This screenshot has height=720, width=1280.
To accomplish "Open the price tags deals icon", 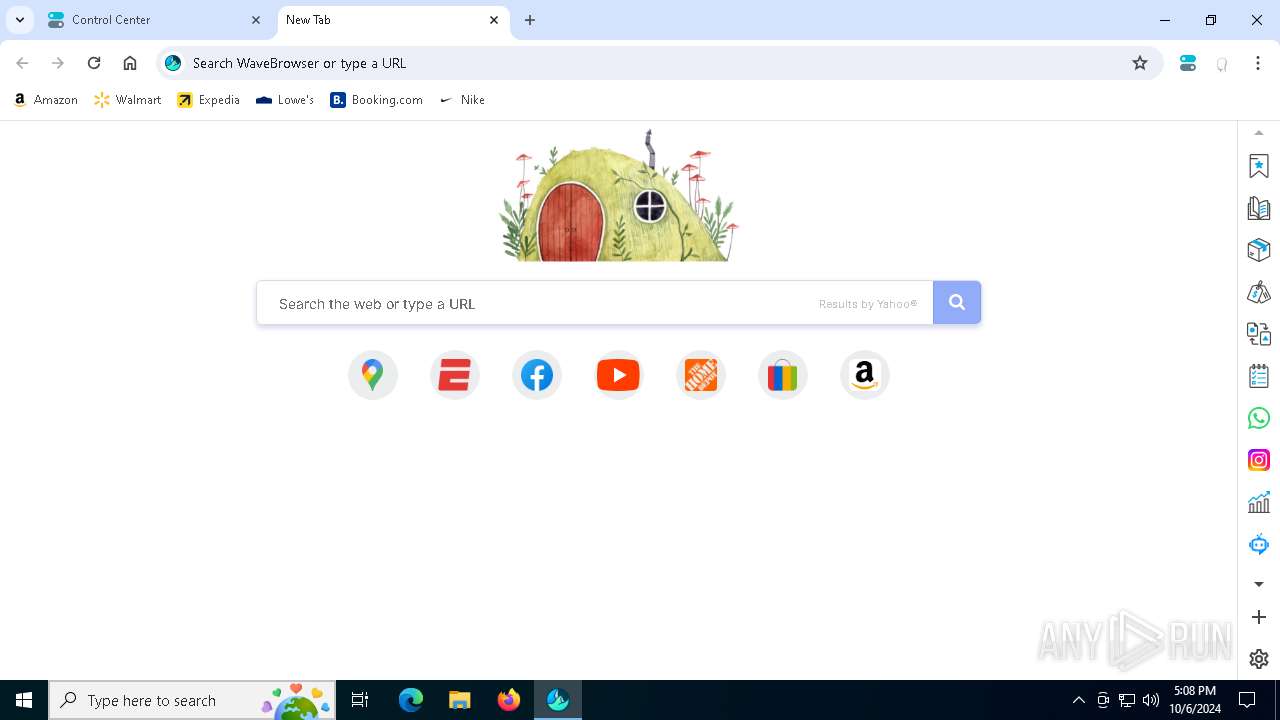I will point(1259,292).
